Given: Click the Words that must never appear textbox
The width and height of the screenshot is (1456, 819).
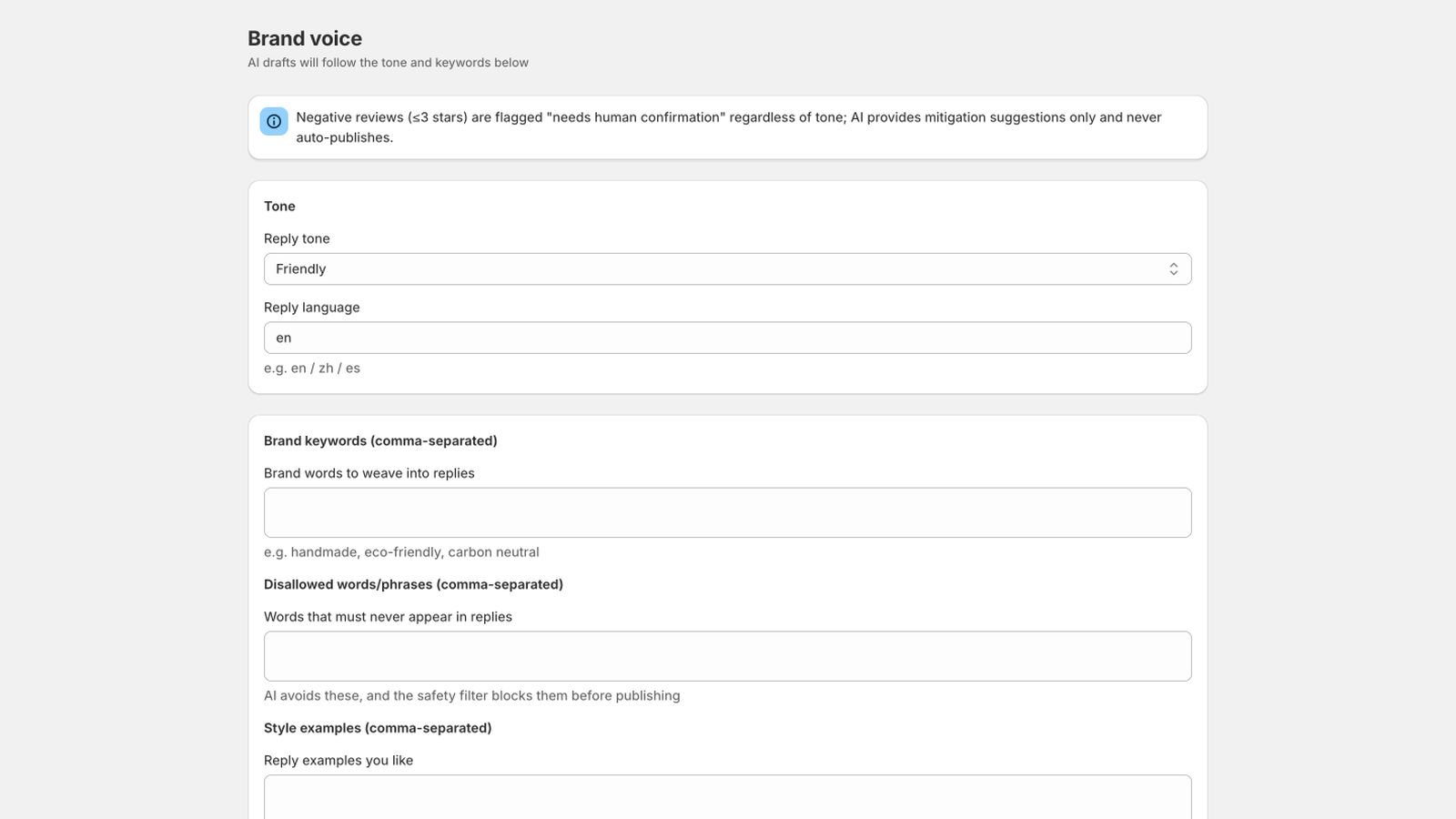Looking at the screenshot, I should click(x=727, y=656).
